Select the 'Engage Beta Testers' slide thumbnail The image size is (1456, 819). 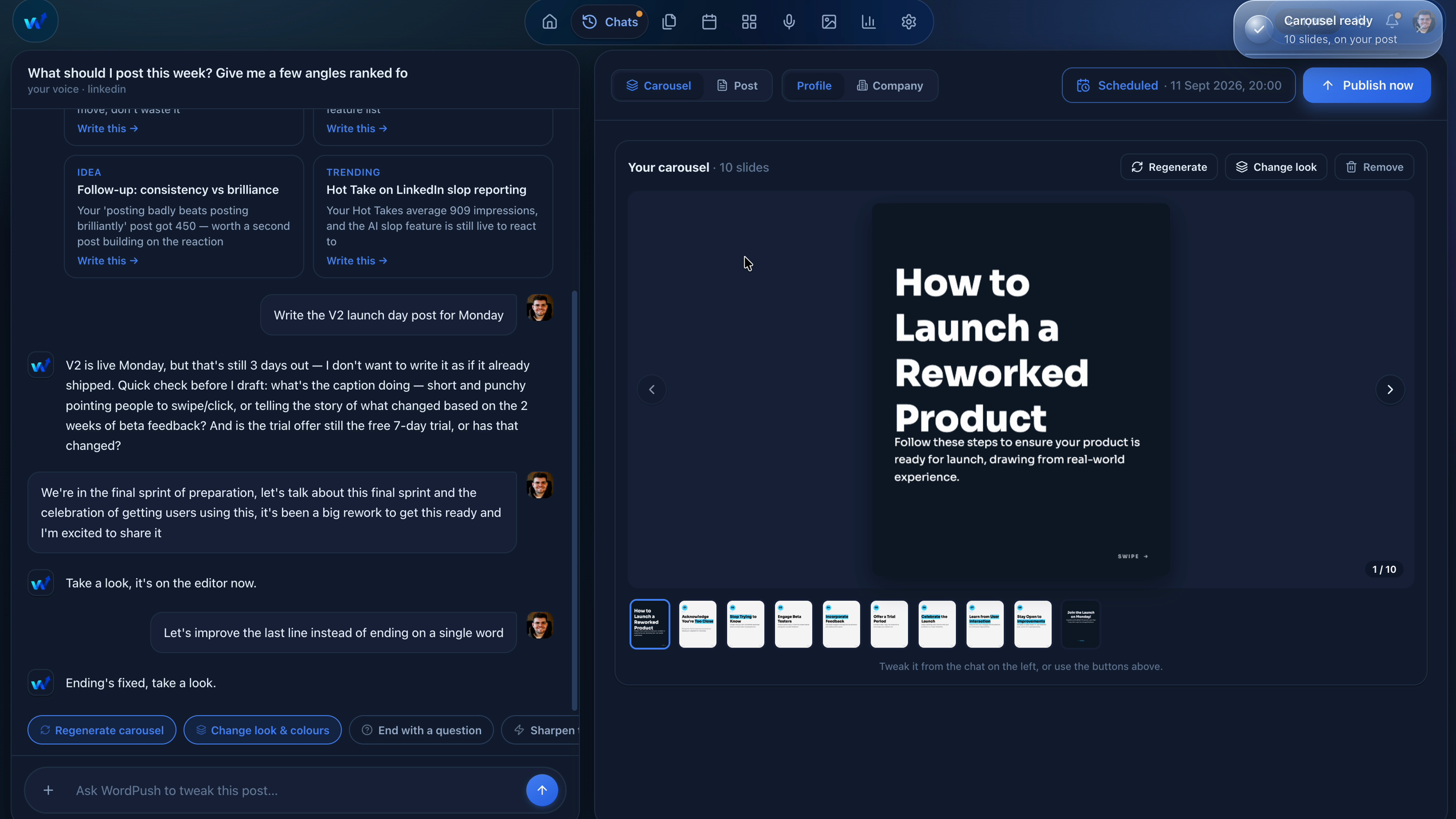[x=794, y=624]
